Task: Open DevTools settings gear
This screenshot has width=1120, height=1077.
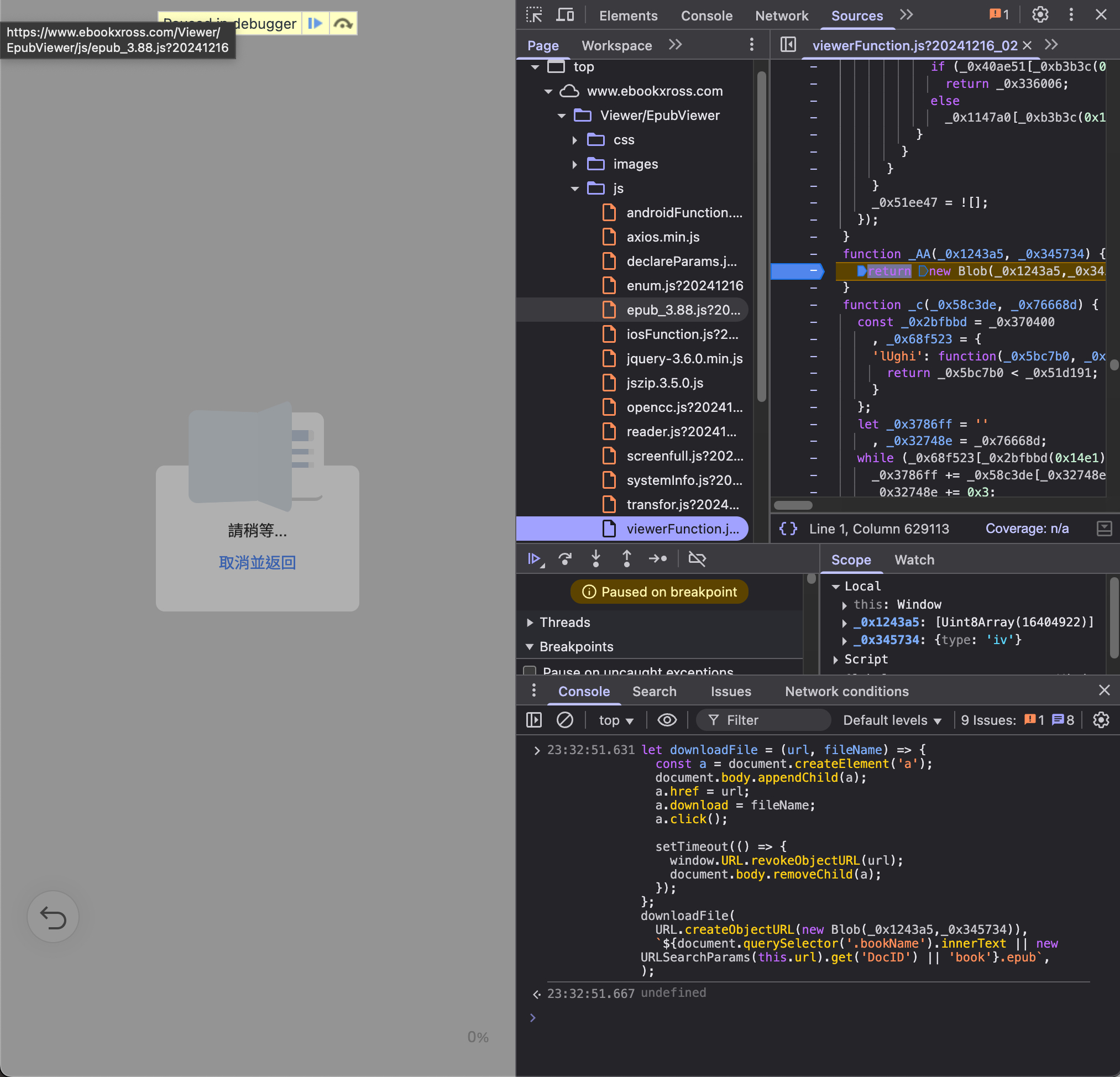Action: 1040,15
